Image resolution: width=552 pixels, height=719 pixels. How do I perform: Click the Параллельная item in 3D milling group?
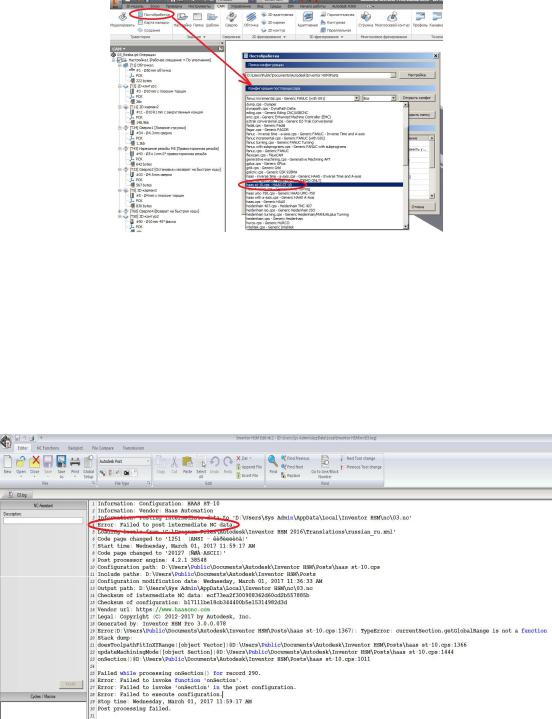(x=335, y=30)
